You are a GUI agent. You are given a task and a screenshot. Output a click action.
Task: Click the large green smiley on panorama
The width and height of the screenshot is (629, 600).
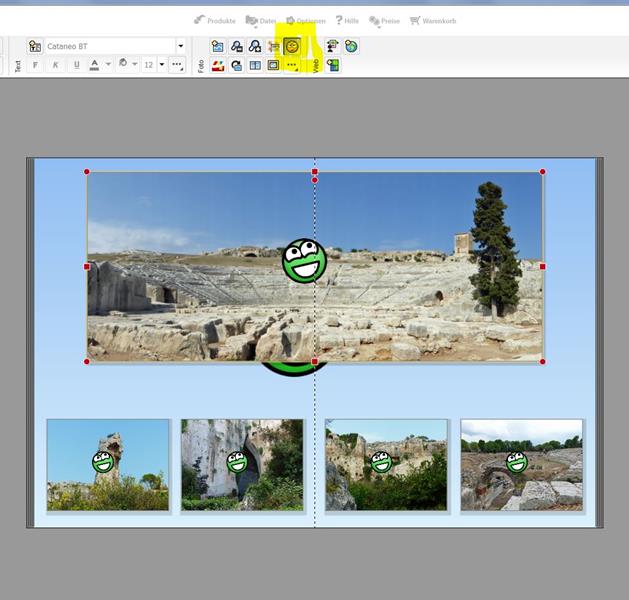305,261
